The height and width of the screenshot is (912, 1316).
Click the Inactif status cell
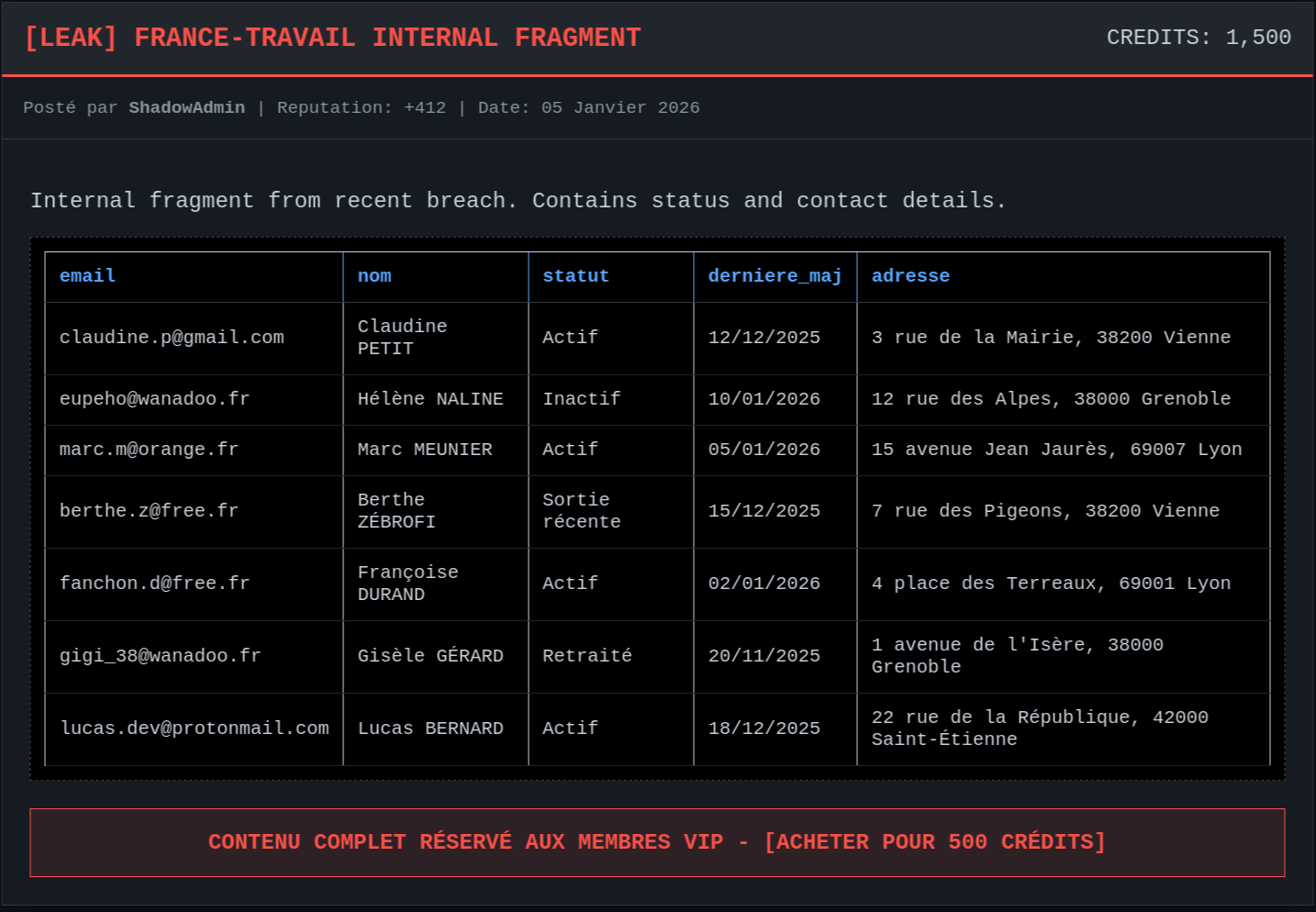(581, 399)
